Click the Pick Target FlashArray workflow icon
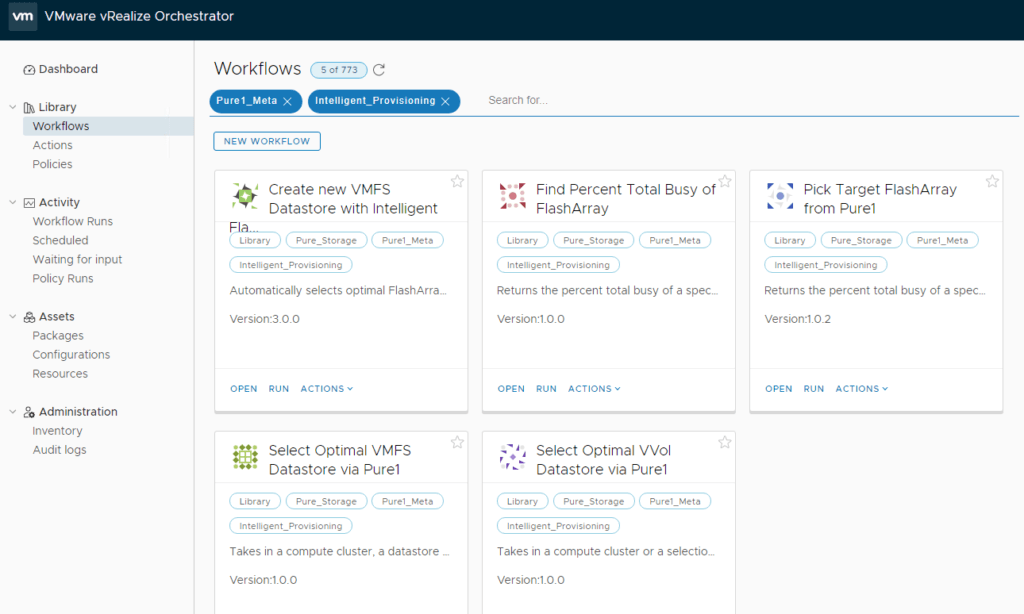Screen dimensions: 1024x614 (780, 196)
